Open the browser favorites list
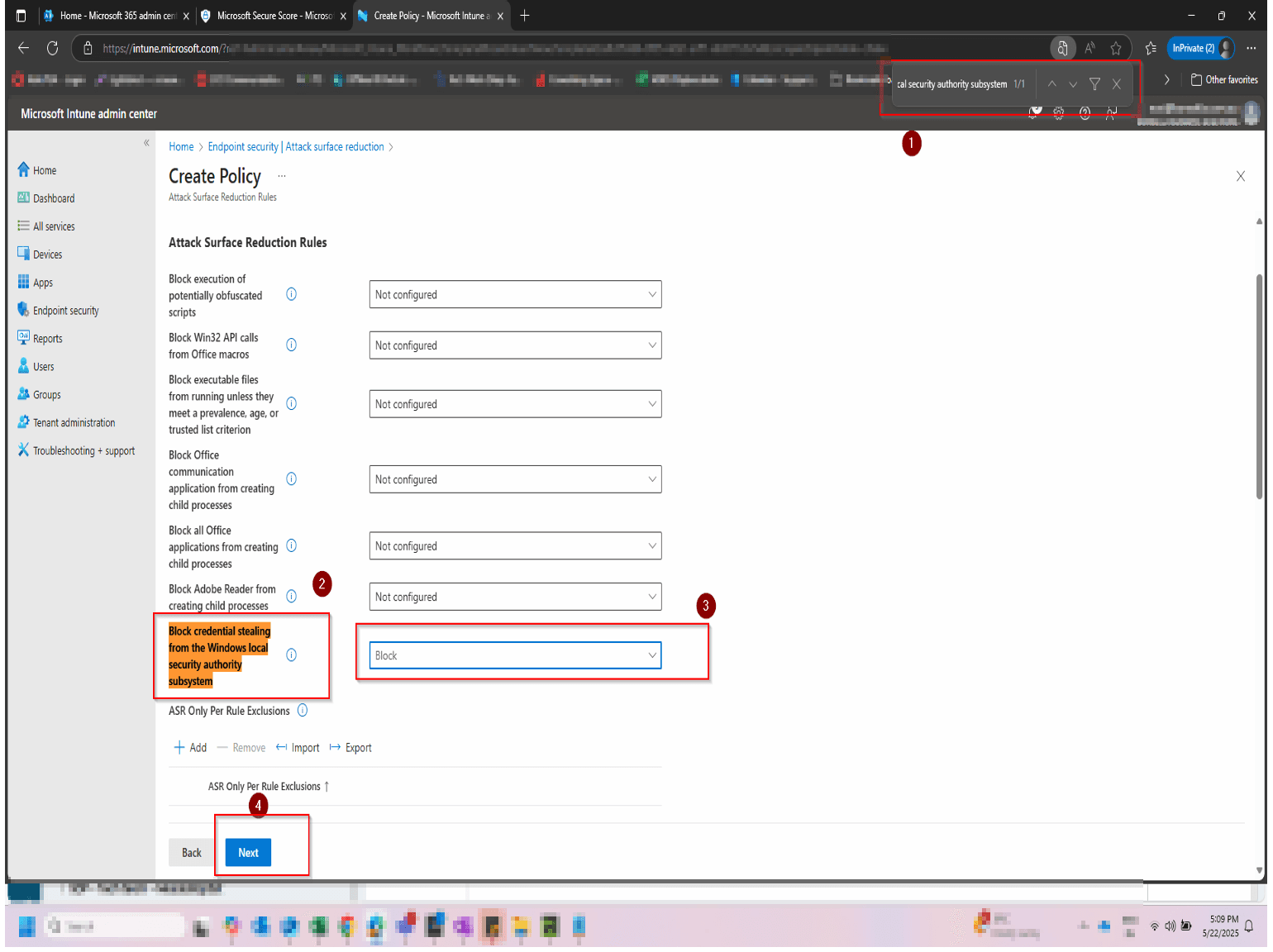This screenshot has width=1273, height=952. (1151, 48)
